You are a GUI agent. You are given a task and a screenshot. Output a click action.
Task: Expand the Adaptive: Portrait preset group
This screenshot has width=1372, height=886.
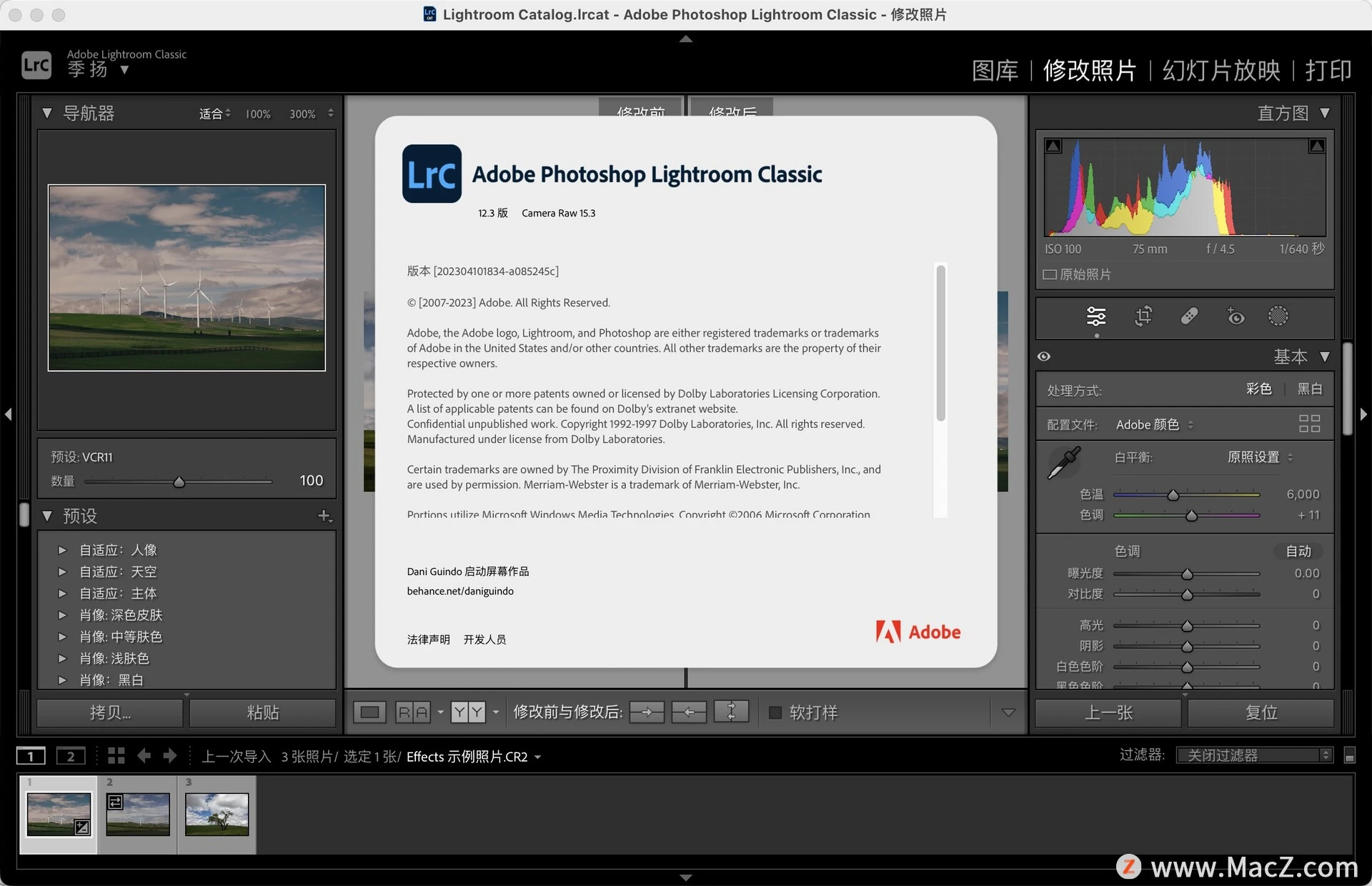[x=62, y=550]
